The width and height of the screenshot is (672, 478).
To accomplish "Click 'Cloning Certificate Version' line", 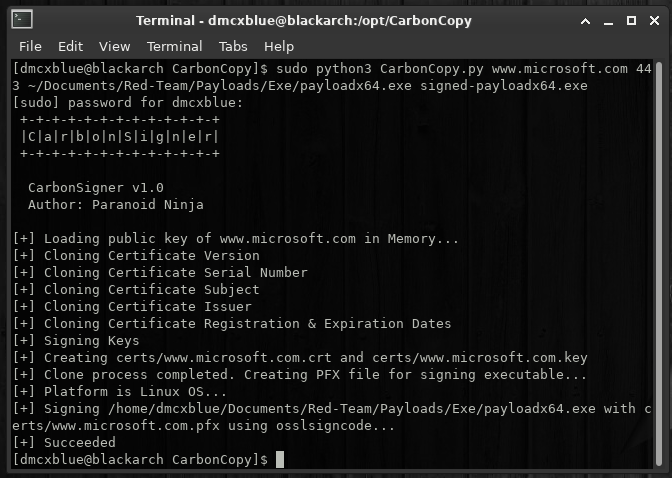I will tap(136, 256).
